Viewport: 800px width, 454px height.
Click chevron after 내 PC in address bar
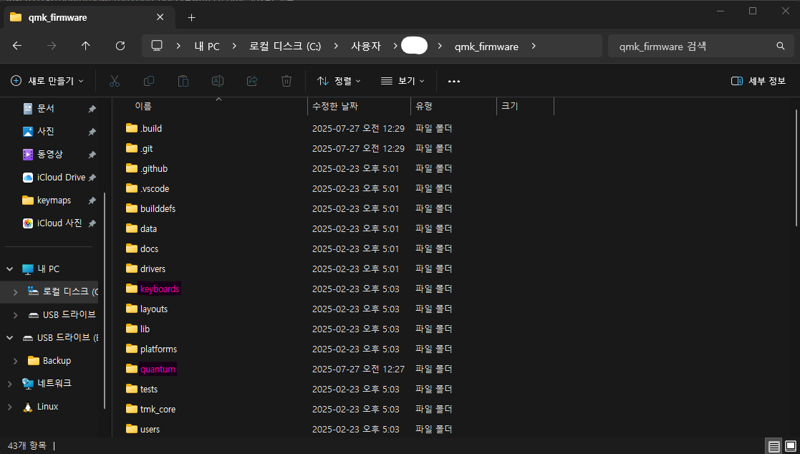coord(234,46)
